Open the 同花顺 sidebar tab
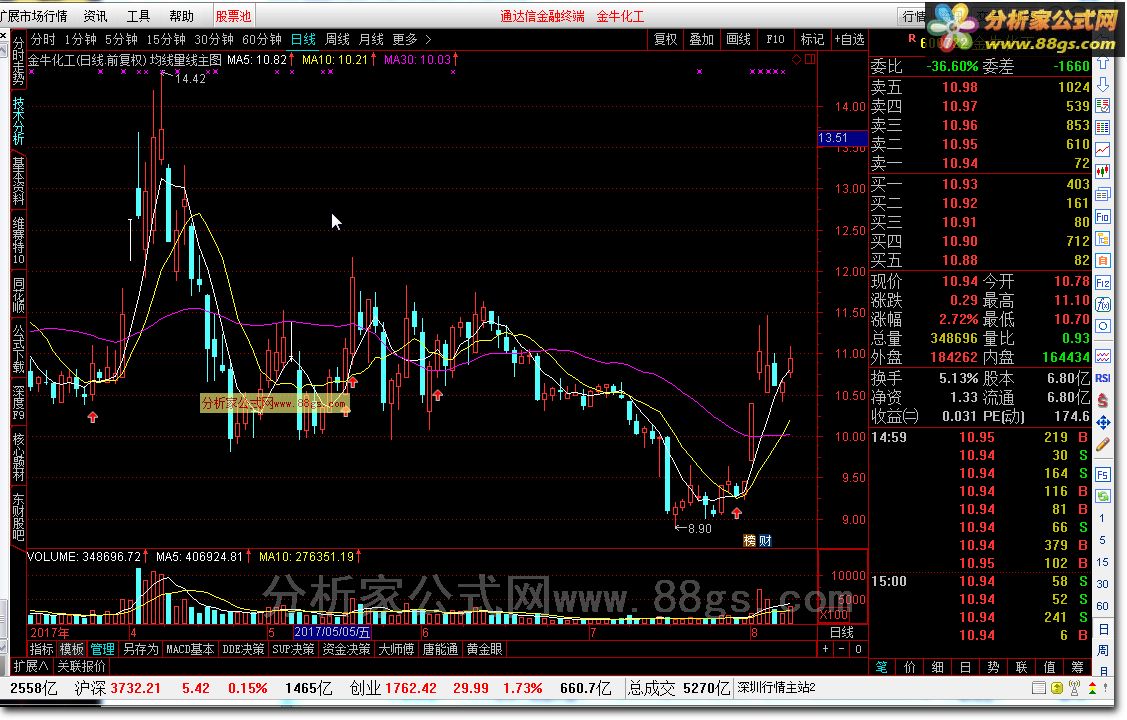The width and height of the screenshot is (1127, 720). click(18, 295)
